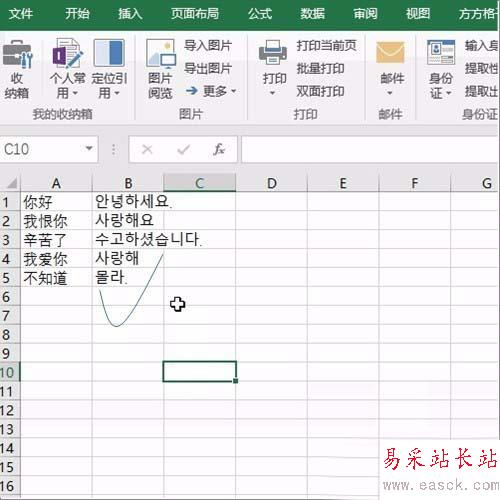Image resolution: width=500 pixels, height=500 pixels.
Task: Click into the formula bar input
Action: (x=369, y=149)
